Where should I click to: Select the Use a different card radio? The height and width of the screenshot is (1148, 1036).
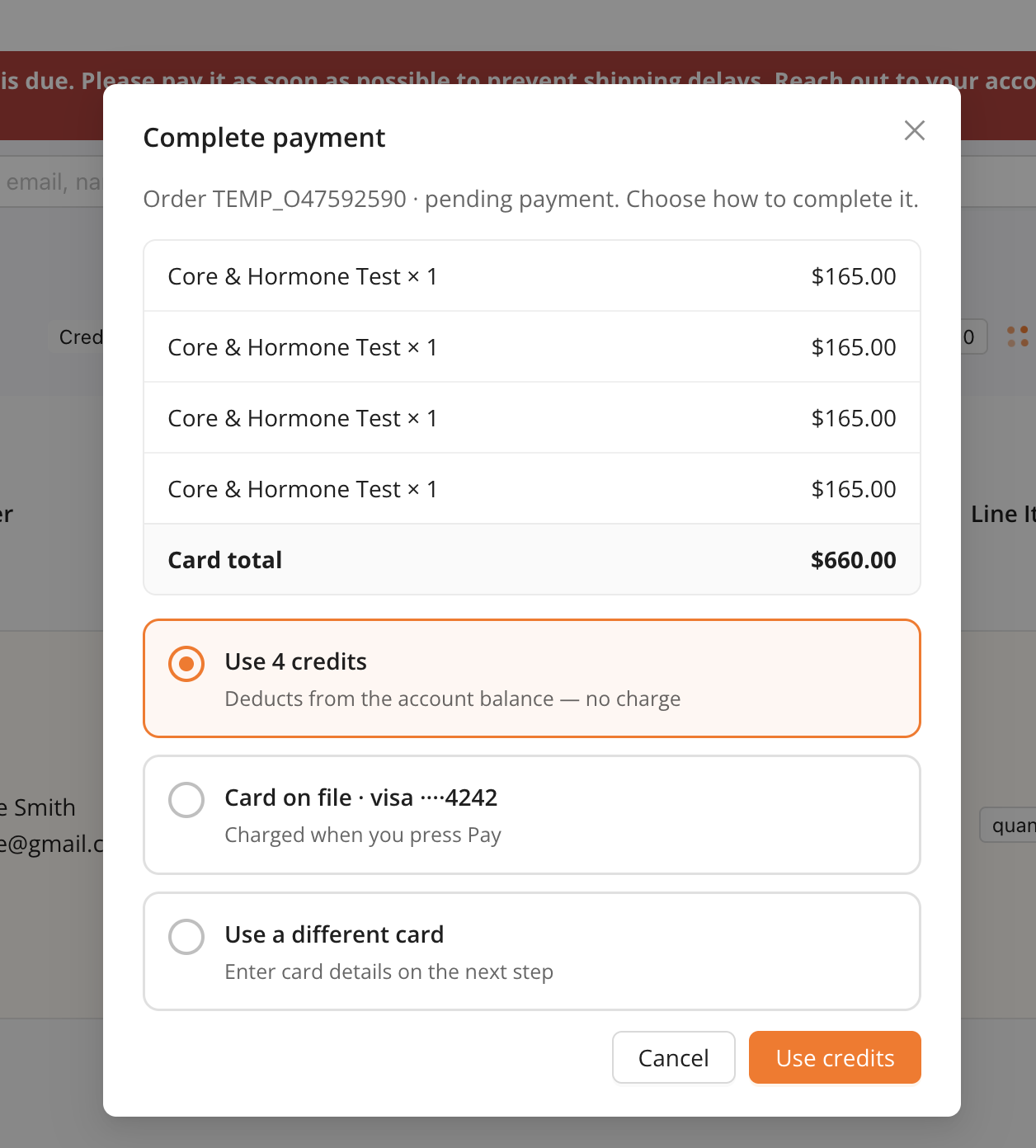186,937
